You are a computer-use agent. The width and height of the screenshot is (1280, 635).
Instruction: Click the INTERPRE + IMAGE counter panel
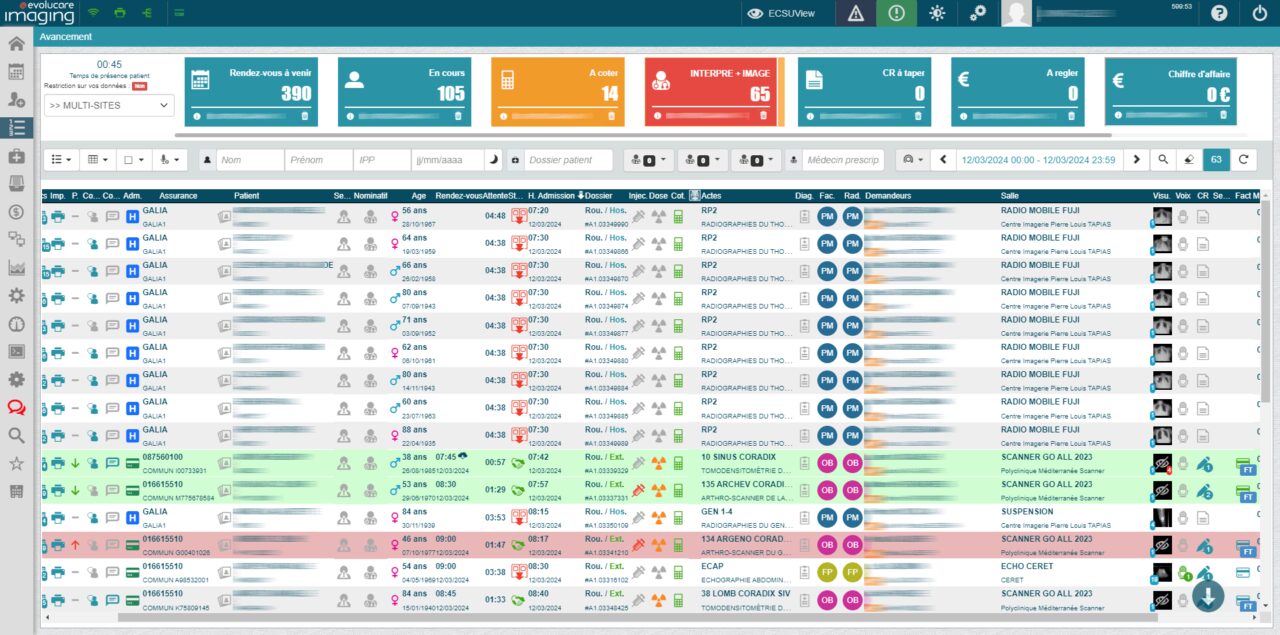(712, 90)
